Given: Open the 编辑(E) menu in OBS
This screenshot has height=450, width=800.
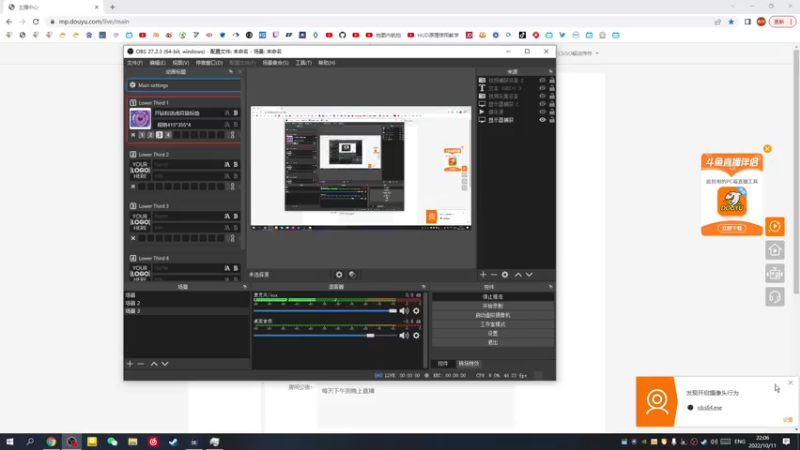Looking at the screenshot, I should click(157, 63).
